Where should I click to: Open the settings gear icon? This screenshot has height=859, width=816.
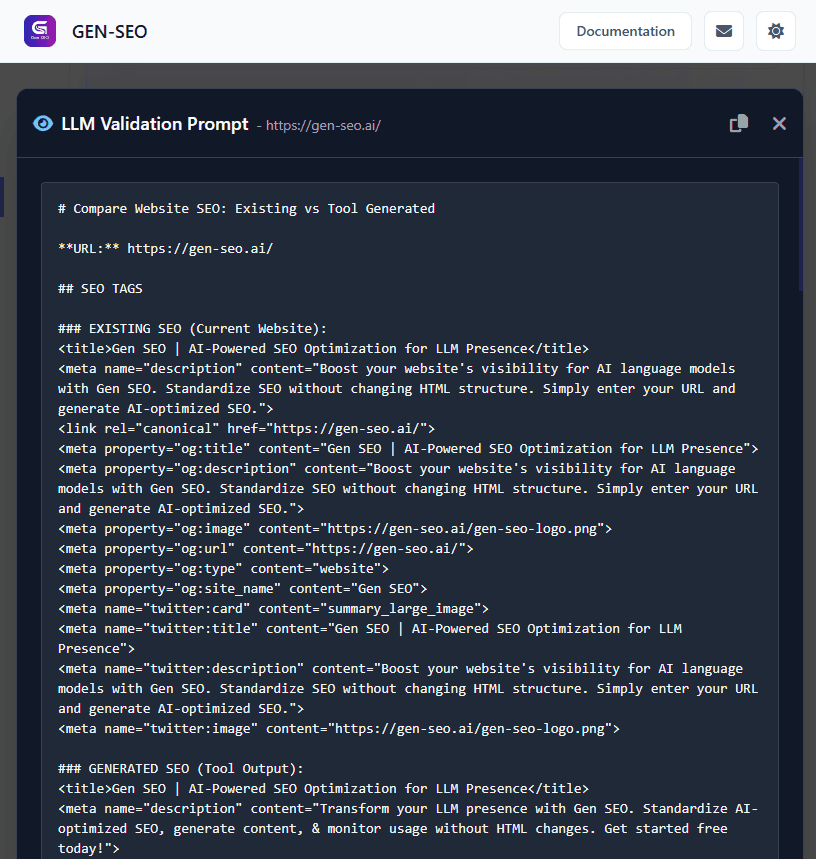point(776,31)
